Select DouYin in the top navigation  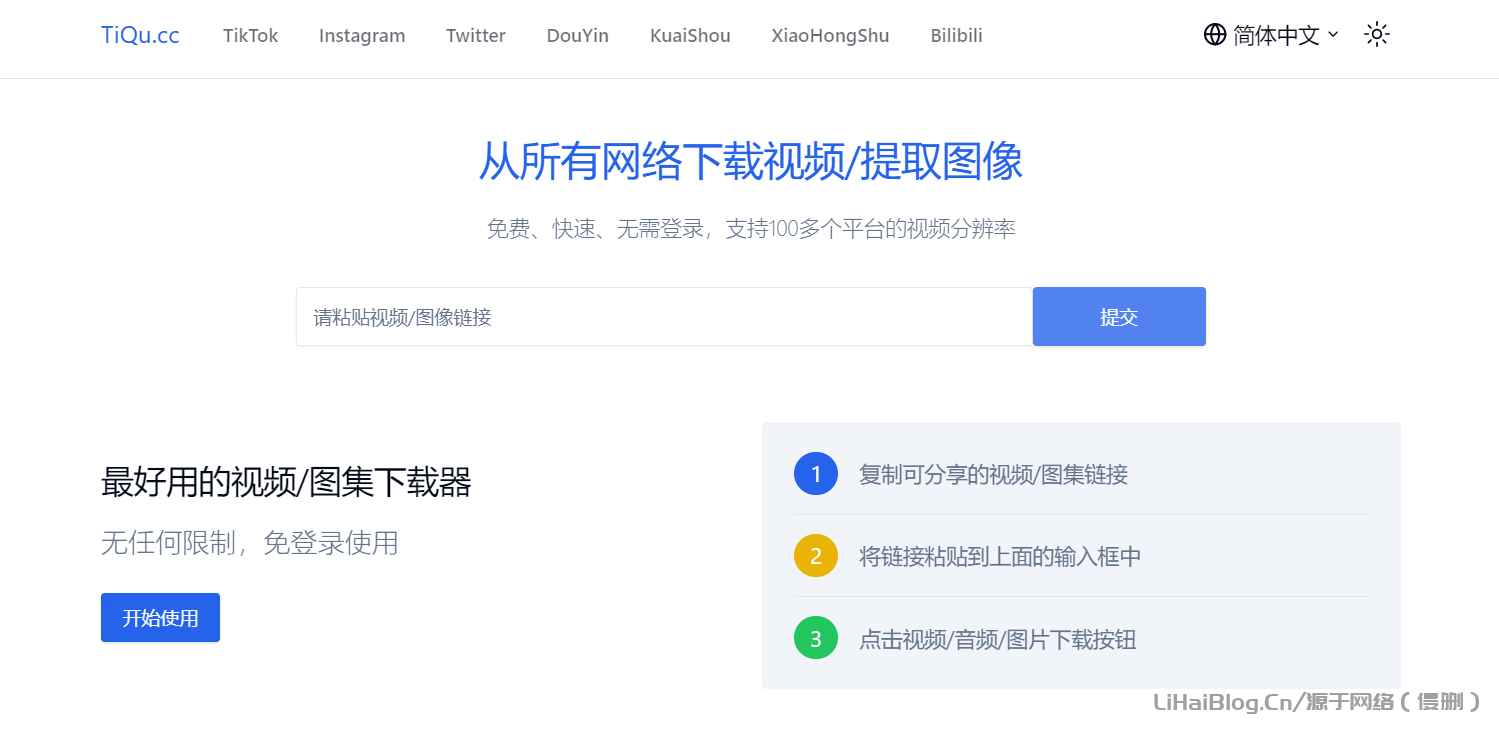coord(577,36)
